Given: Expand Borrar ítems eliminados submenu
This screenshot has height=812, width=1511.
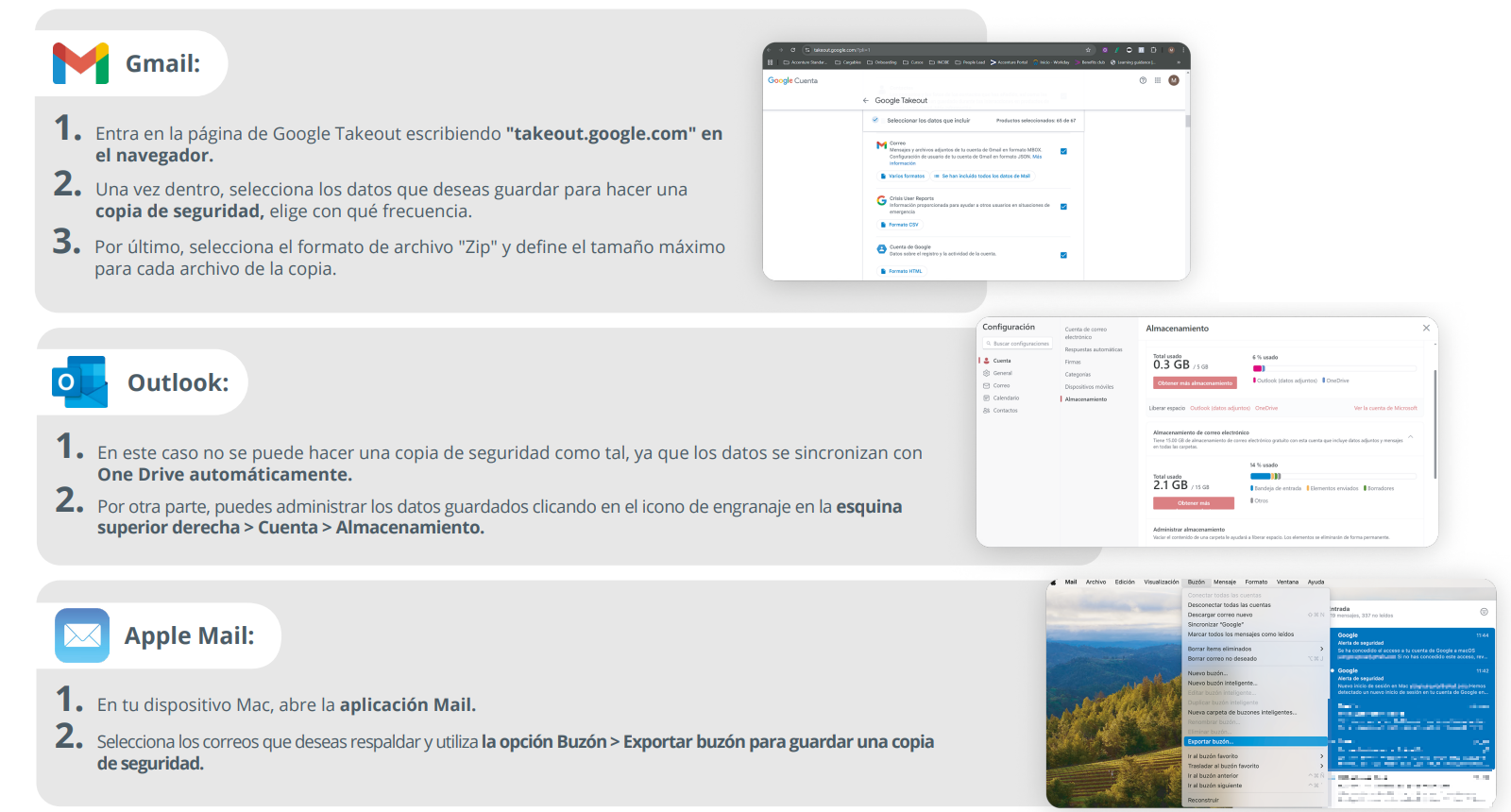Looking at the screenshot, I should point(1256,649).
